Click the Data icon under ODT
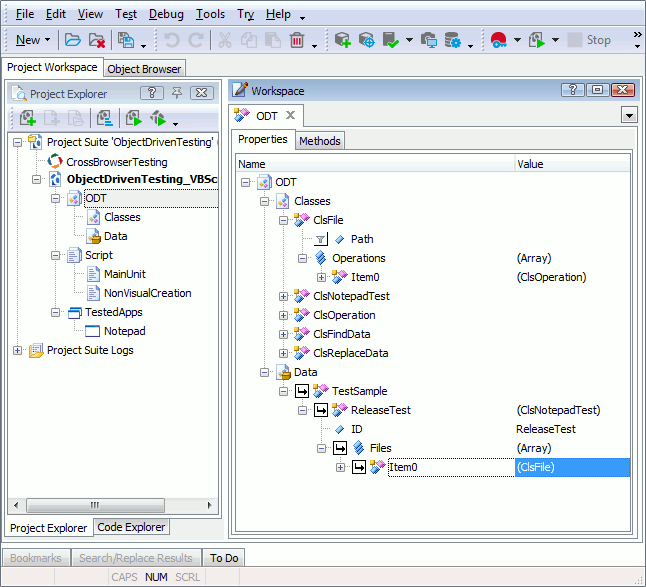 [x=94, y=236]
